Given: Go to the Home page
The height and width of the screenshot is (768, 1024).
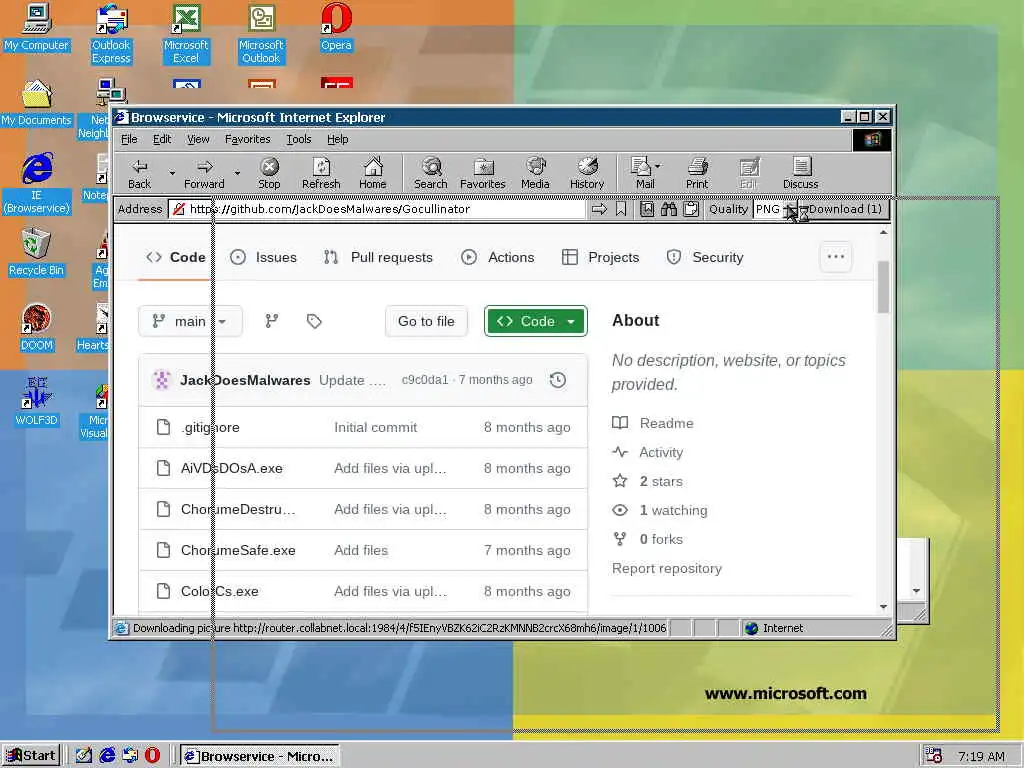Looking at the screenshot, I should (373, 174).
